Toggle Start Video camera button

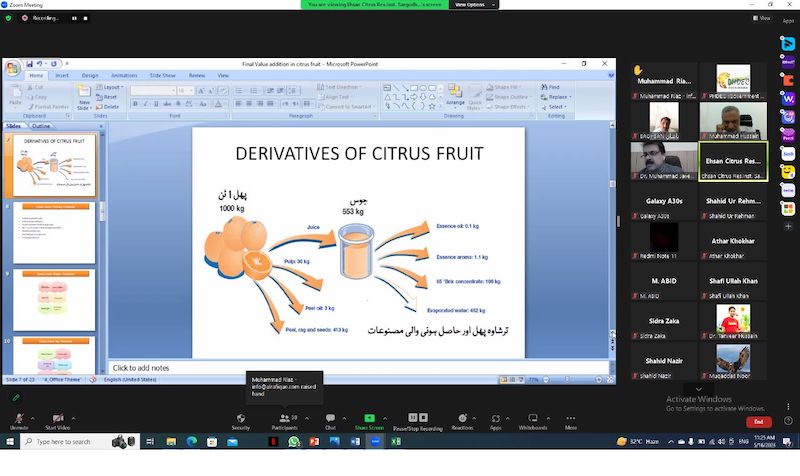pyautogui.click(x=57, y=420)
